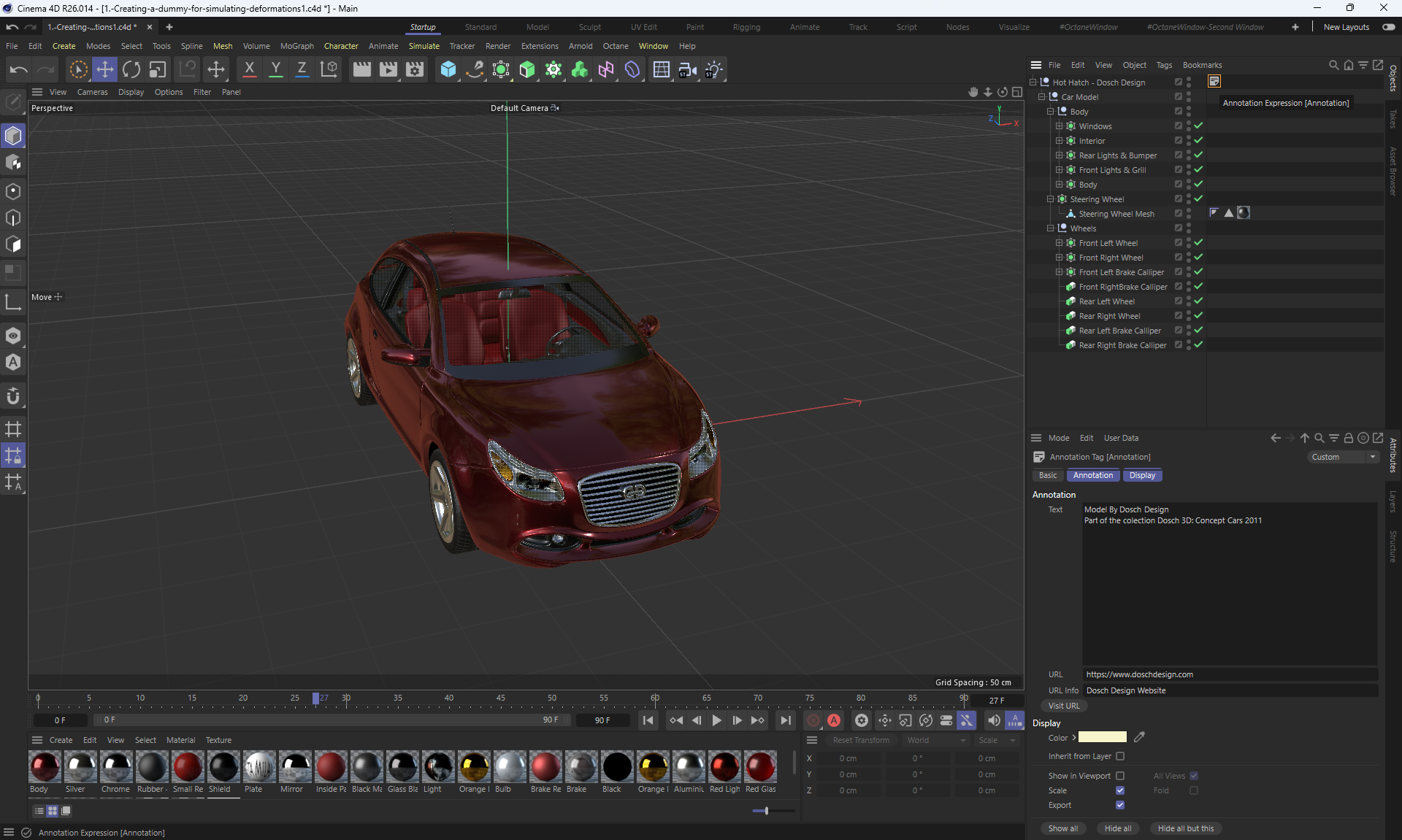The width and height of the screenshot is (1402, 840).
Task: Add a Cube primitive object
Action: pyautogui.click(x=448, y=69)
